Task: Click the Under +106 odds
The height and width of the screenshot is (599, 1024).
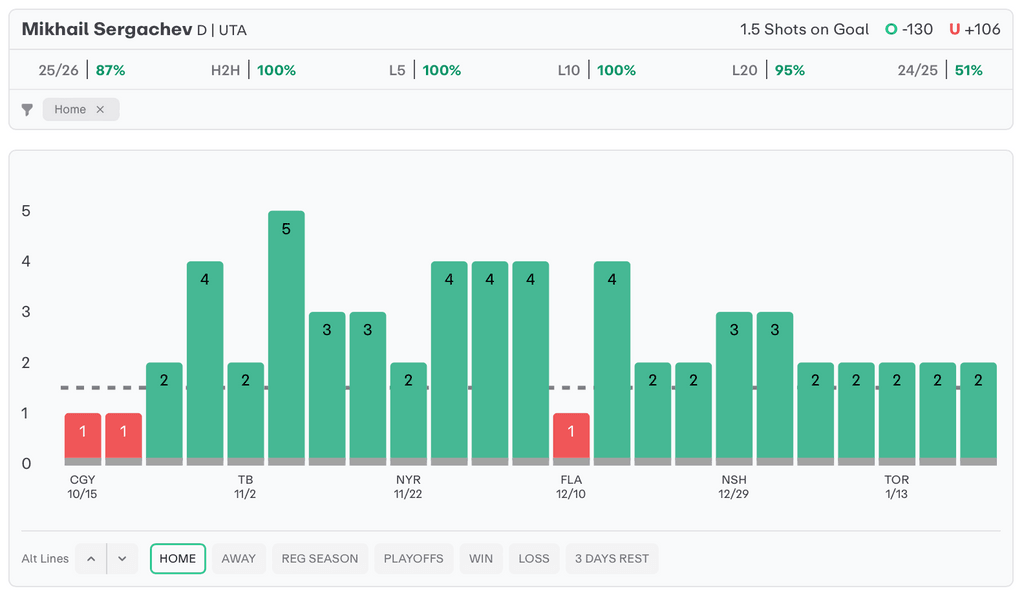Action: pos(975,30)
